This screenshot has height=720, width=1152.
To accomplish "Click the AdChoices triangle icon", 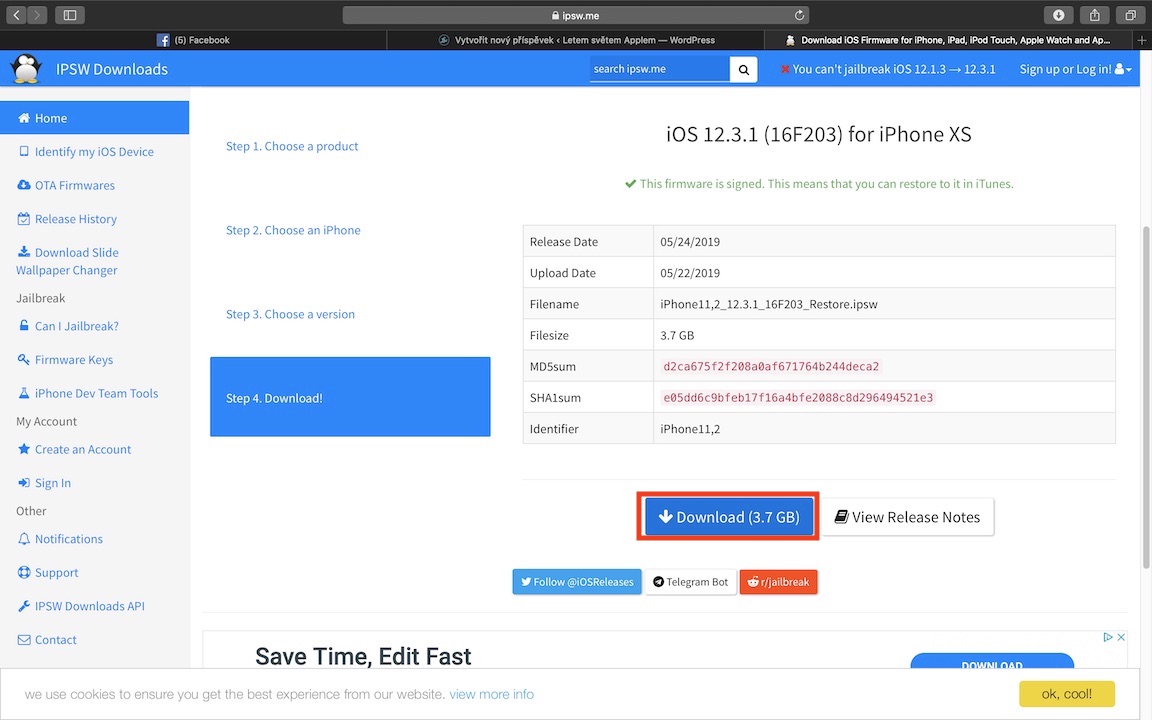I will click(x=1108, y=637).
